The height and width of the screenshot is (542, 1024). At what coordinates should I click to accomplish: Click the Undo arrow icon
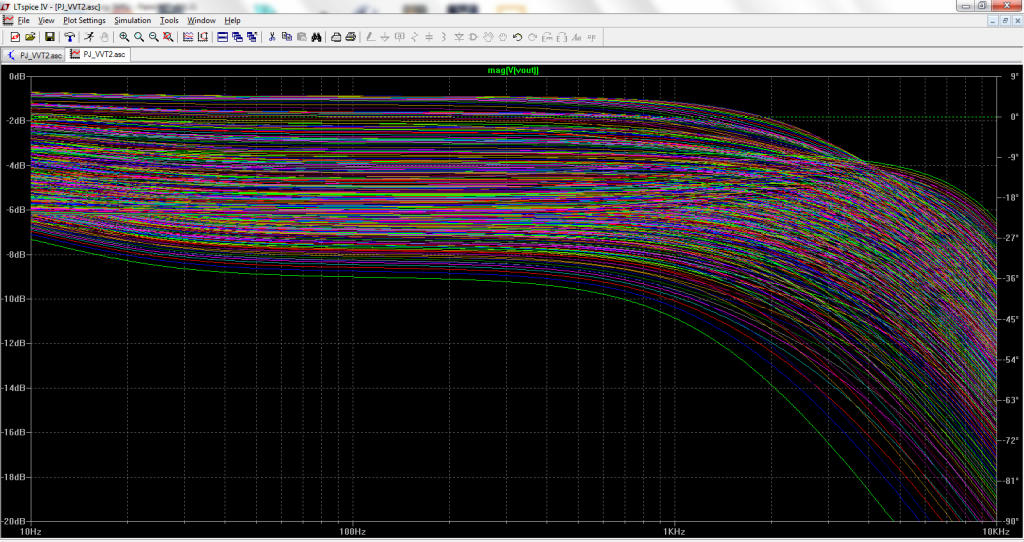517,37
